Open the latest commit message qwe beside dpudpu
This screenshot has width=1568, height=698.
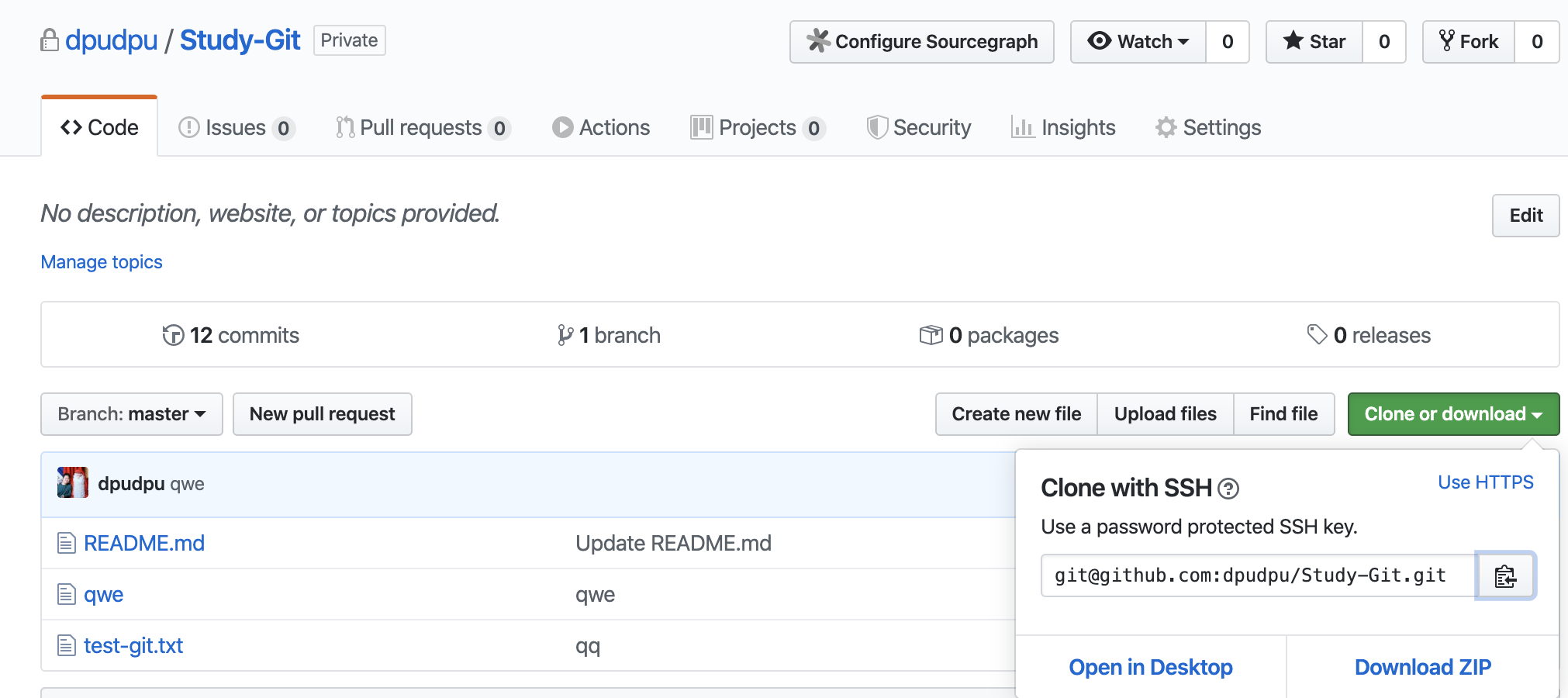(187, 484)
